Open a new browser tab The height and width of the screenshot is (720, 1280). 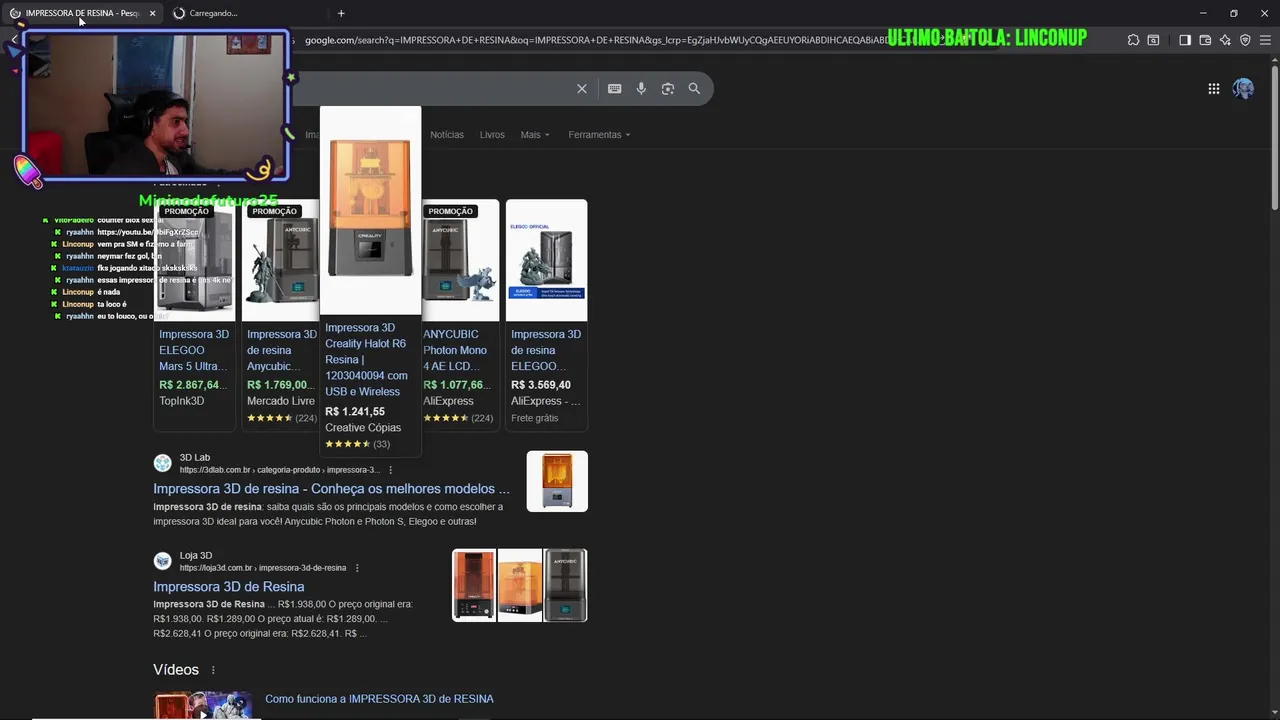click(341, 13)
